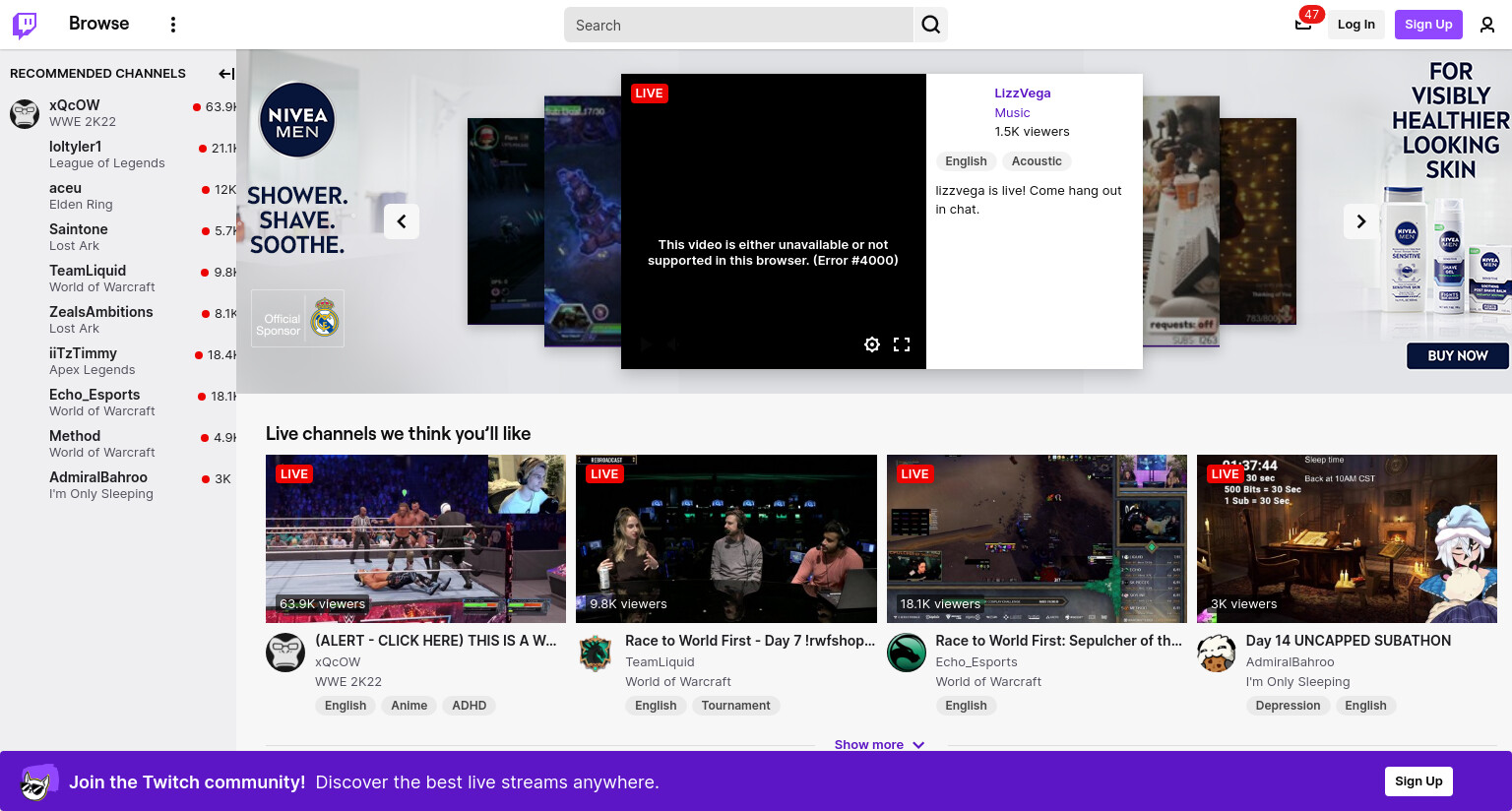Open xQcOW WWE 2K22 stream thumbnail

pos(415,538)
